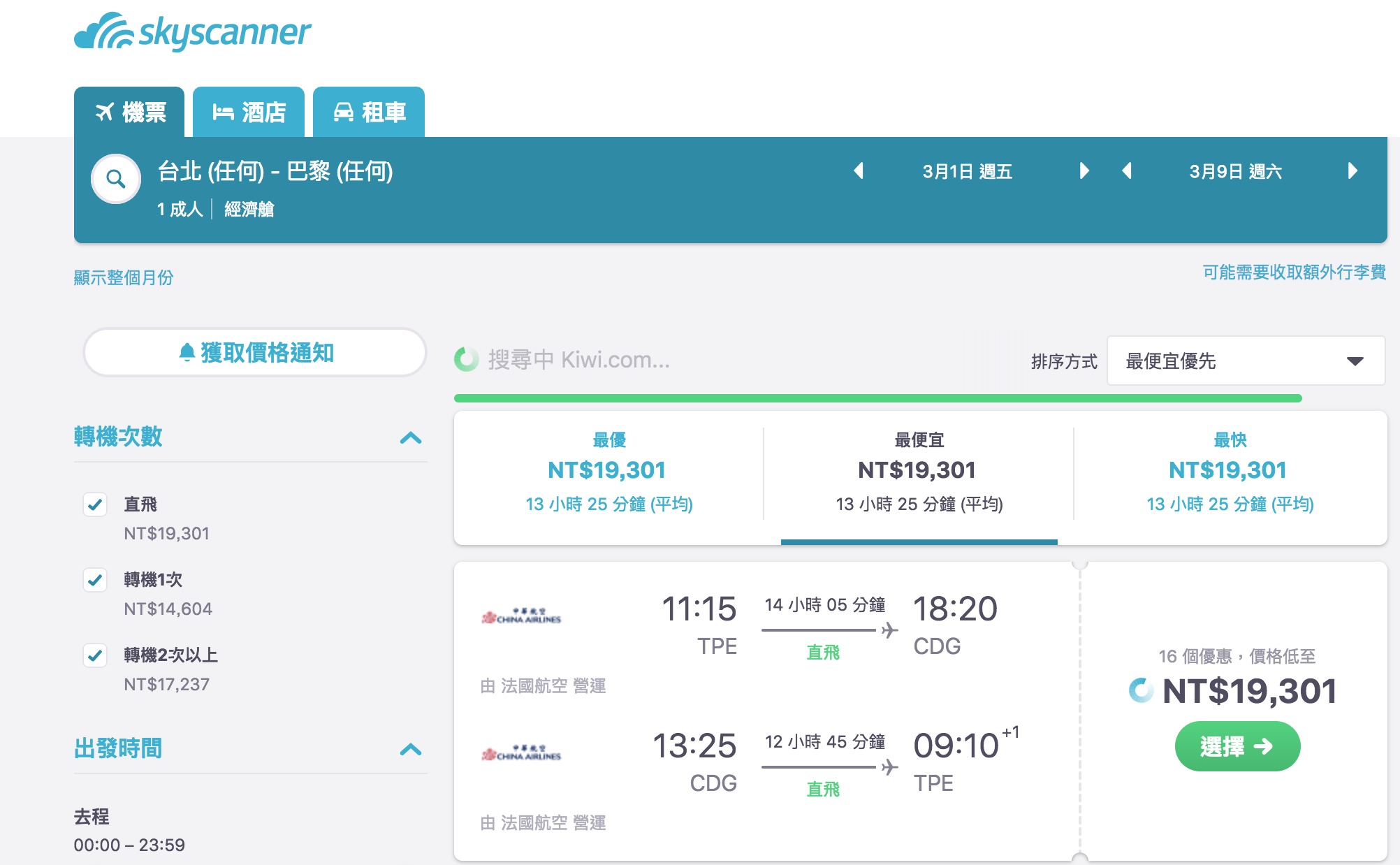Viewport: 1400px width, 865px height.
Task: Click the 3月1日 週五 departure date
Action: click(x=967, y=171)
